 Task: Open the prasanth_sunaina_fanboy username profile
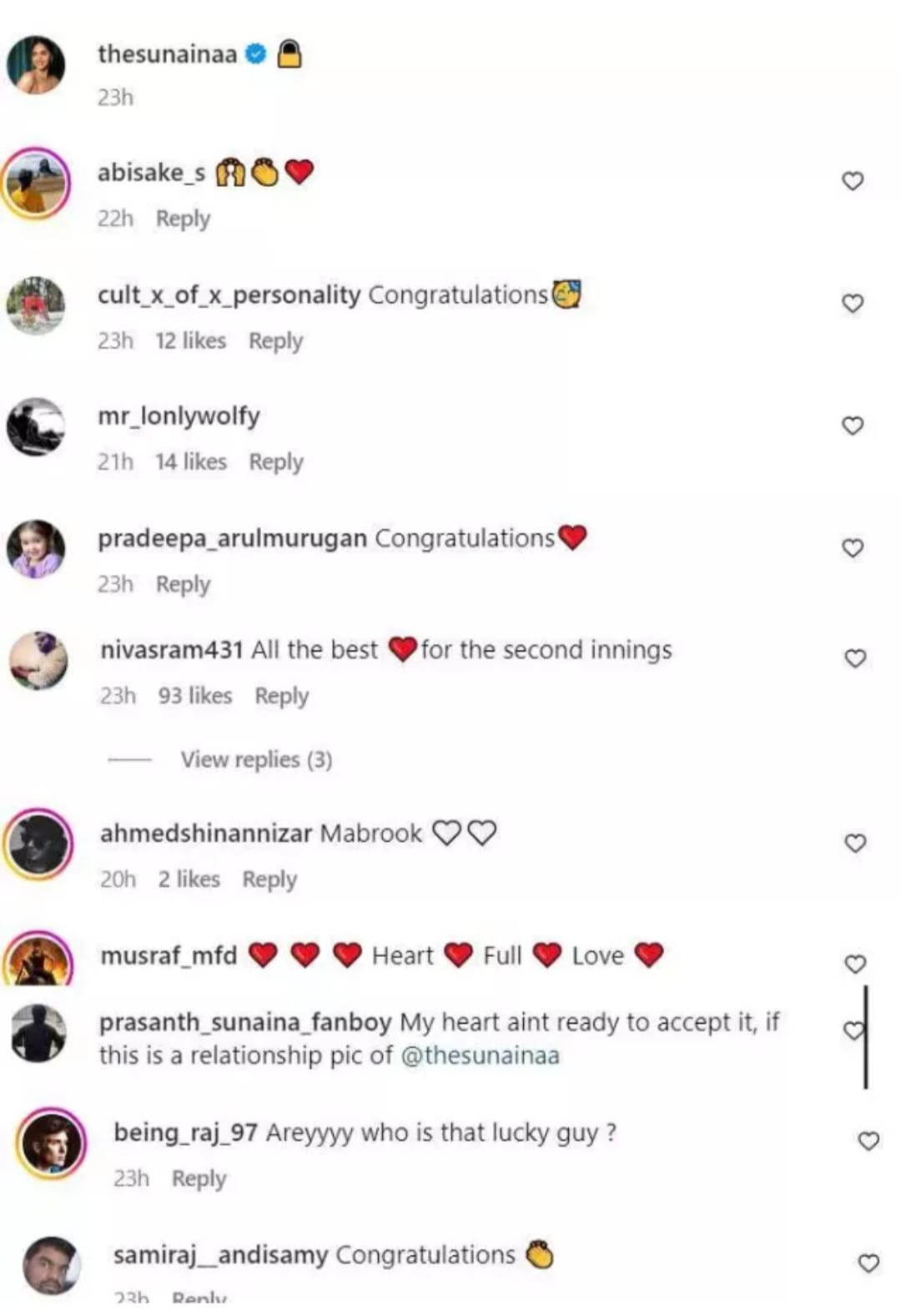[x=245, y=1022]
